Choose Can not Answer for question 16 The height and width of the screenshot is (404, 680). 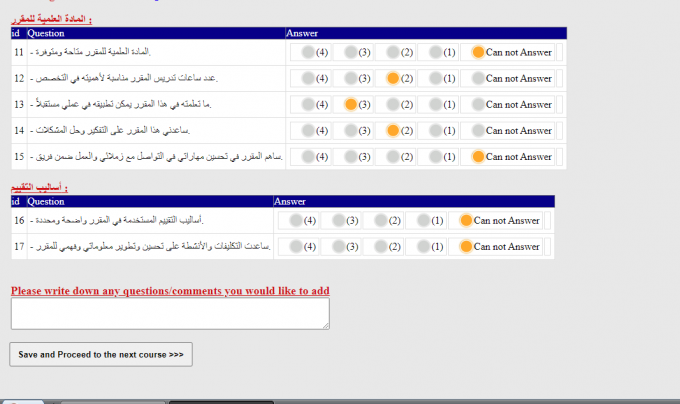466,221
